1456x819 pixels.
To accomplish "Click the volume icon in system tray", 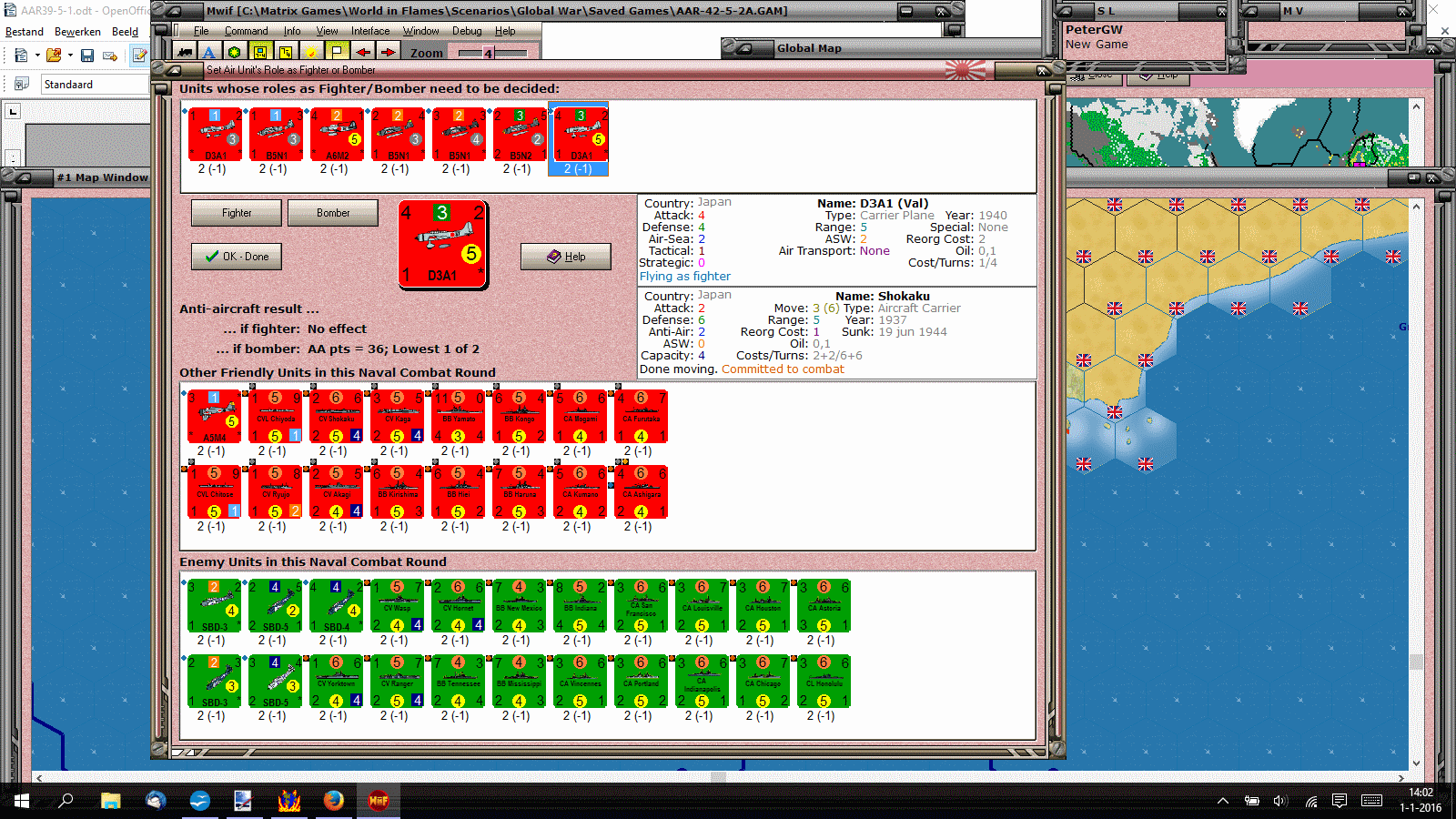I will (x=1280, y=801).
